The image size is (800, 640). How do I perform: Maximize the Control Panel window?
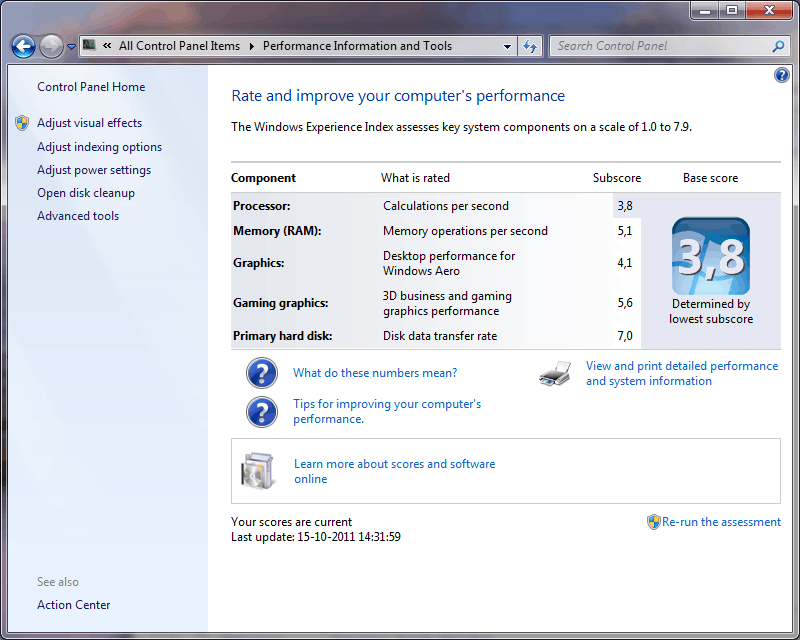(x=732, y=10)
